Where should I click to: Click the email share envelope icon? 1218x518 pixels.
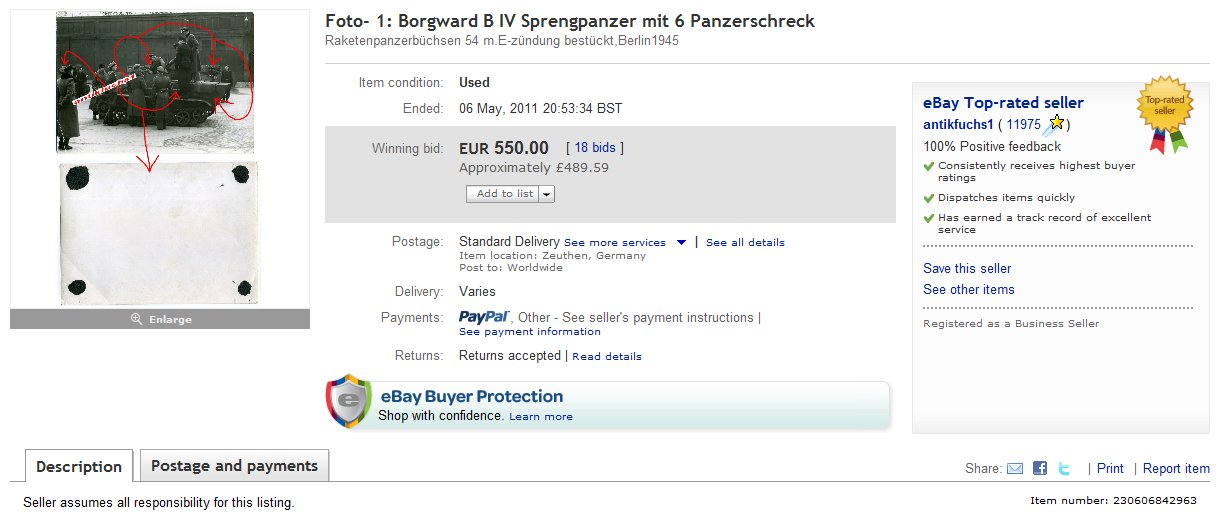[1015, 468]
